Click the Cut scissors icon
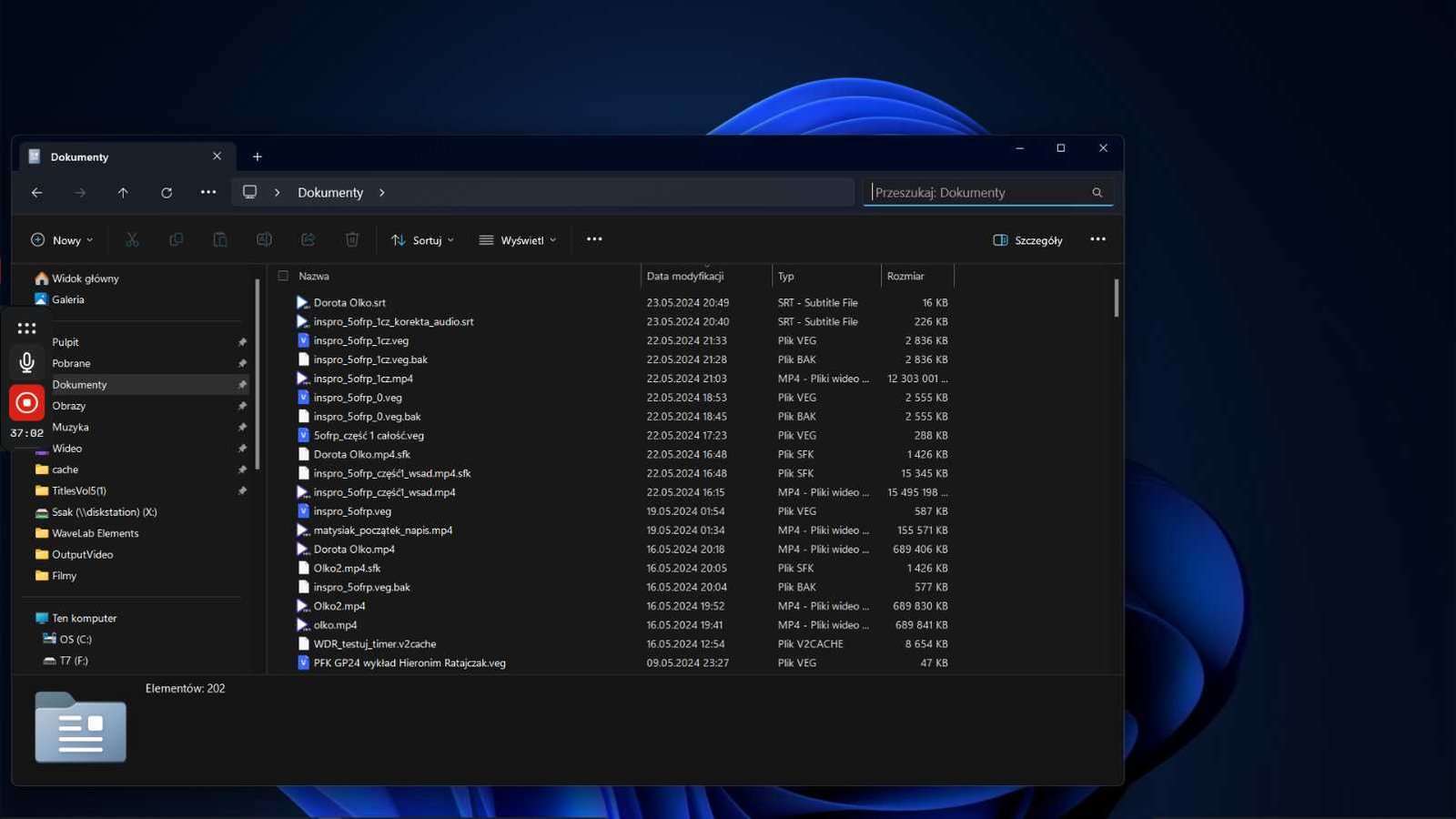This screenshot has width=1456, height=819. click(132, 239)
